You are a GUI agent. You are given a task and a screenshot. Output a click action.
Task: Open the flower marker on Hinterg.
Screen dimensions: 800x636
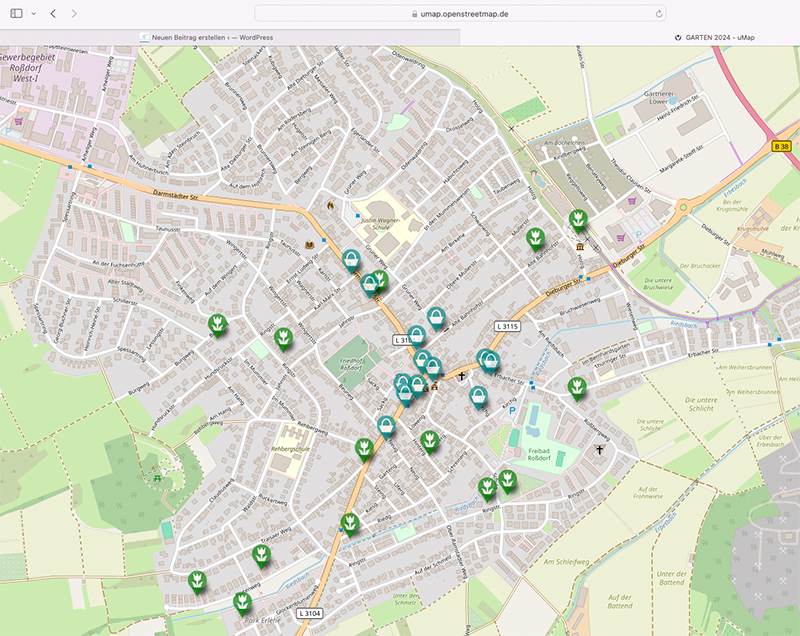coord(430,442)
